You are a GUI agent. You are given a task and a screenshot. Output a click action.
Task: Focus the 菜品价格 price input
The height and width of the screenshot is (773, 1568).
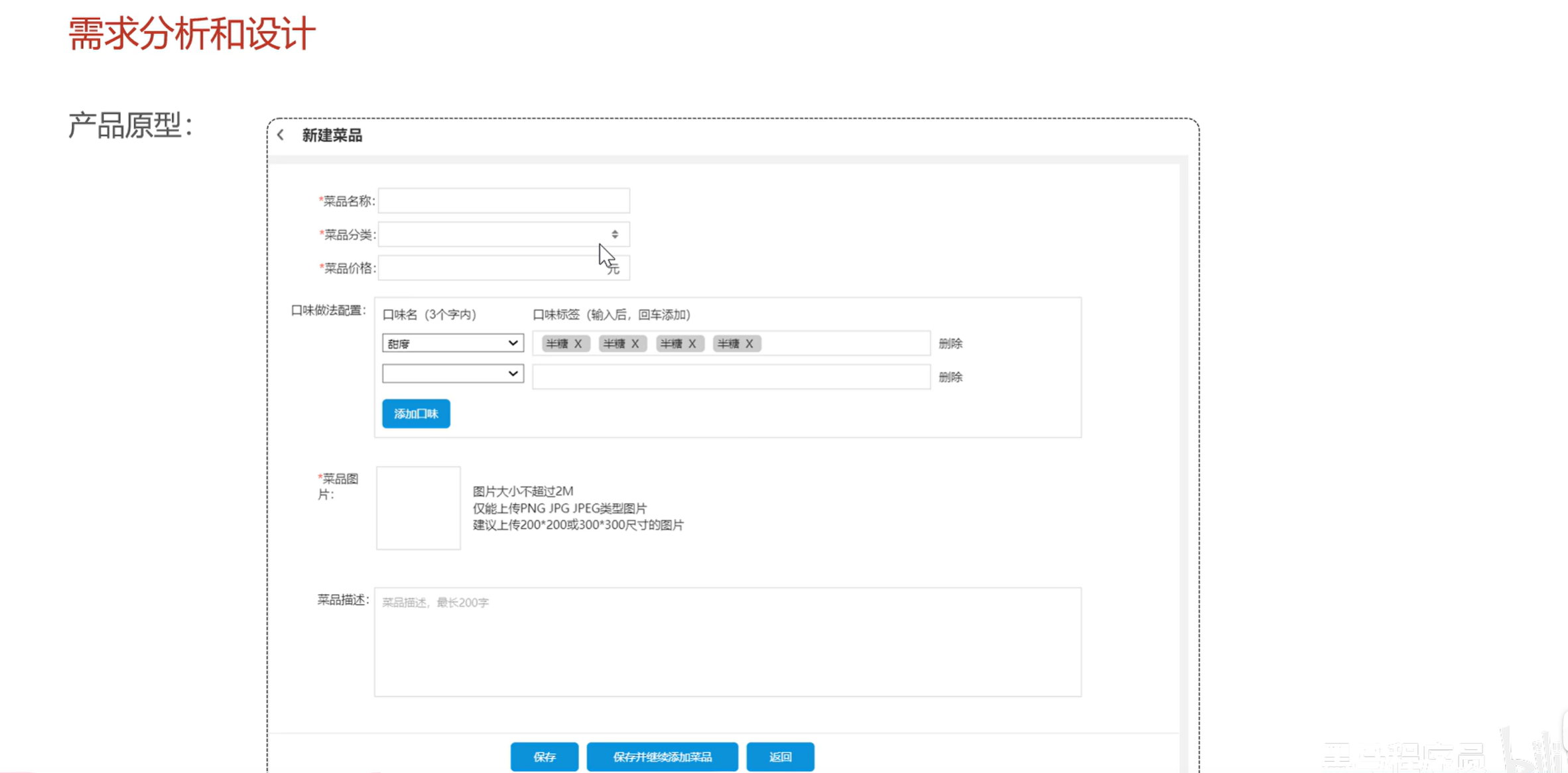point(491,268)
